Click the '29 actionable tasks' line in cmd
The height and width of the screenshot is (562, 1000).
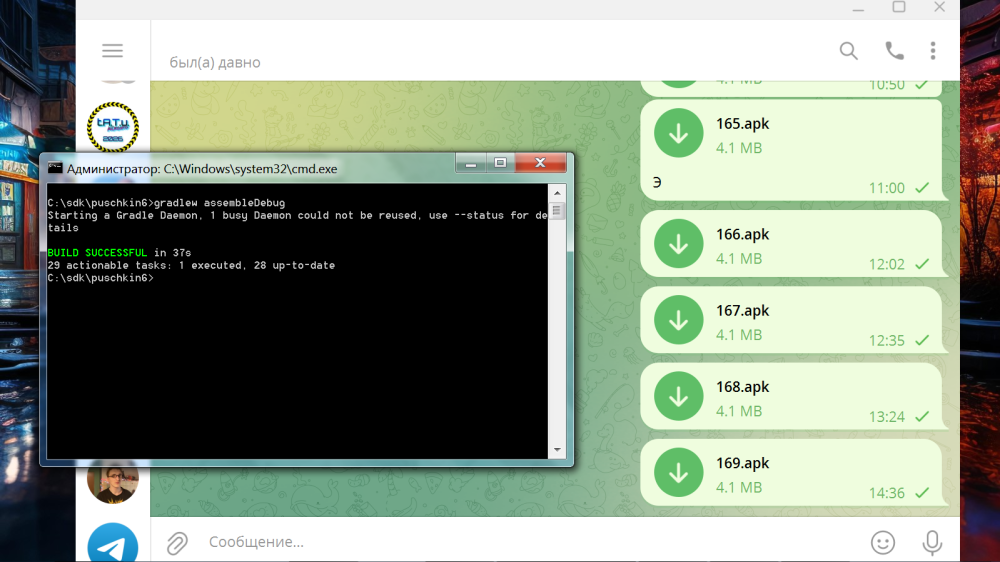tap(191, 265)
